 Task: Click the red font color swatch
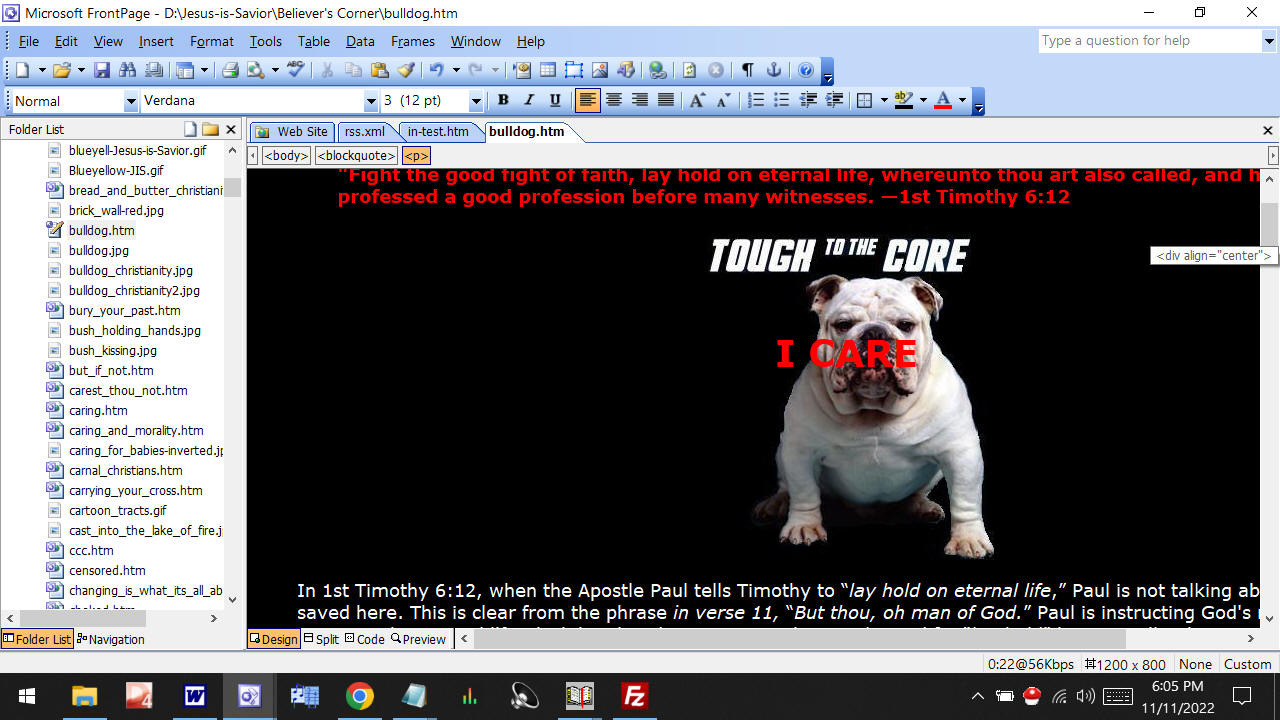[942, 100]
